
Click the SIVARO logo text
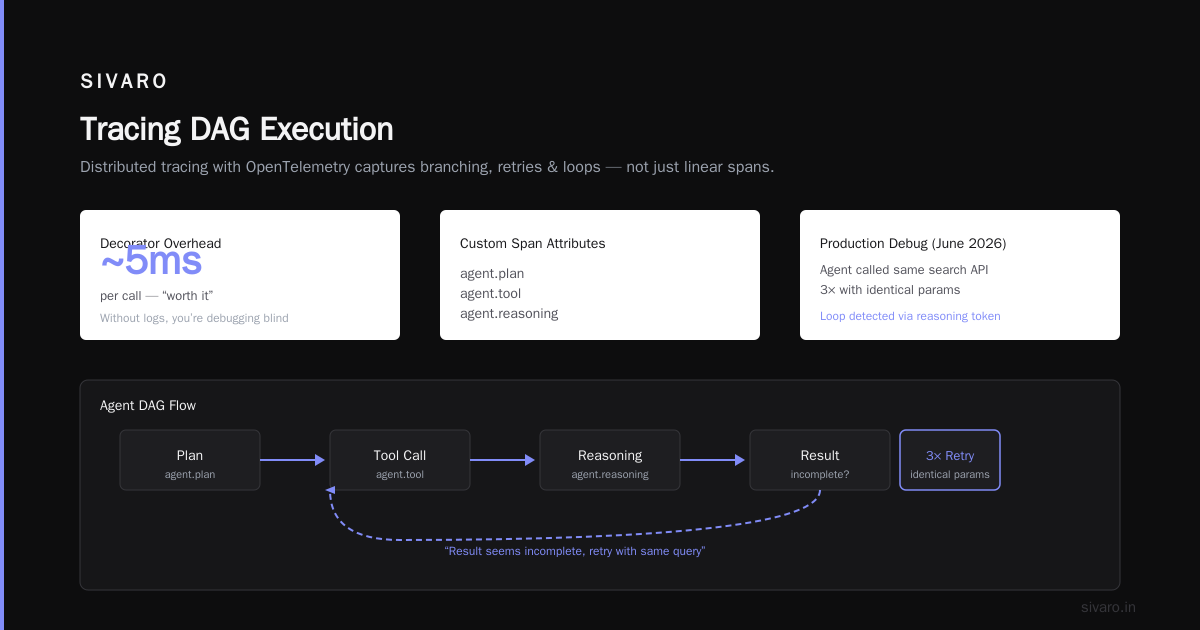(x=124, y=82)
